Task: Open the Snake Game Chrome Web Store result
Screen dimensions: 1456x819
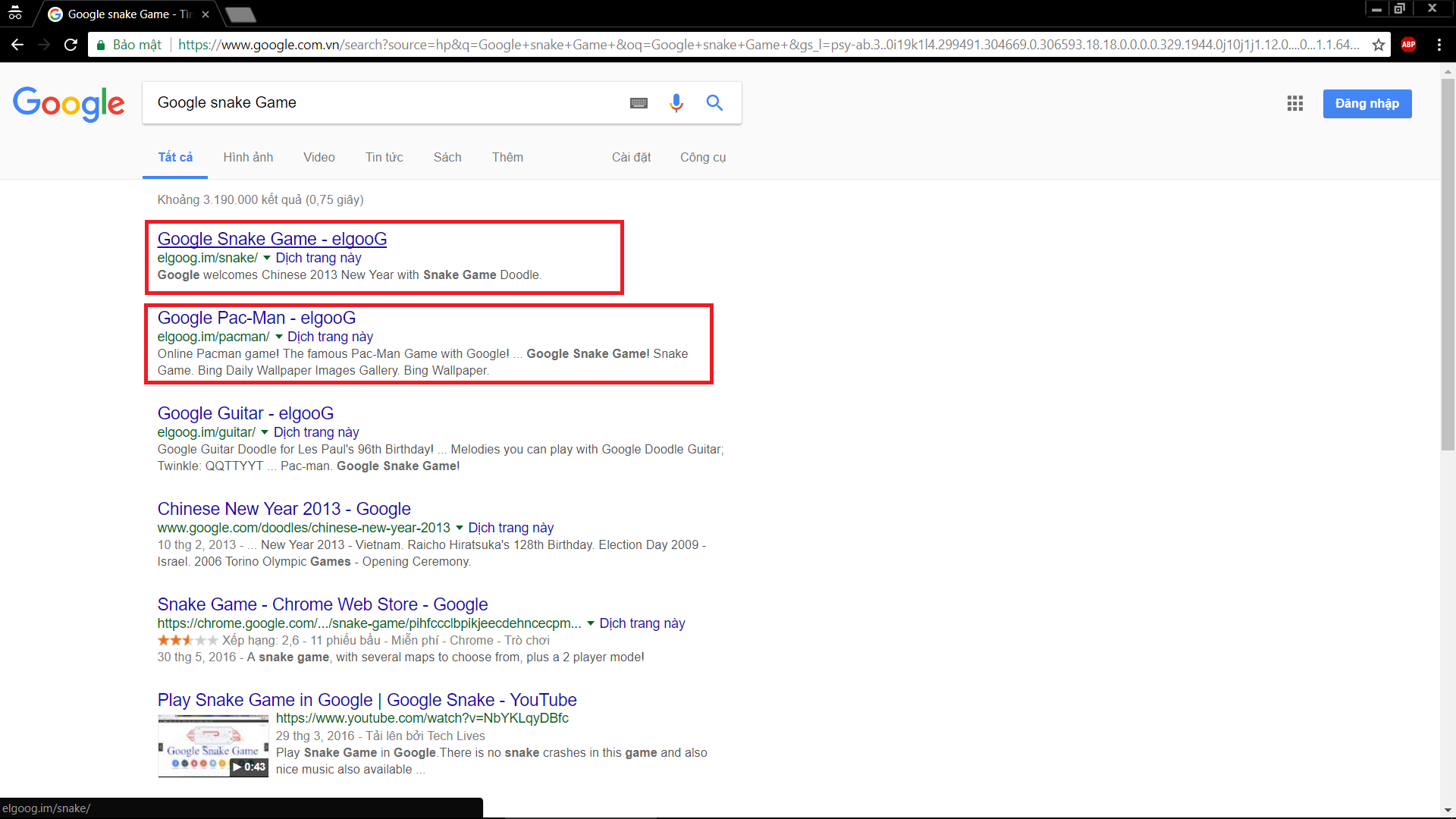Action: tap(322, 604)
